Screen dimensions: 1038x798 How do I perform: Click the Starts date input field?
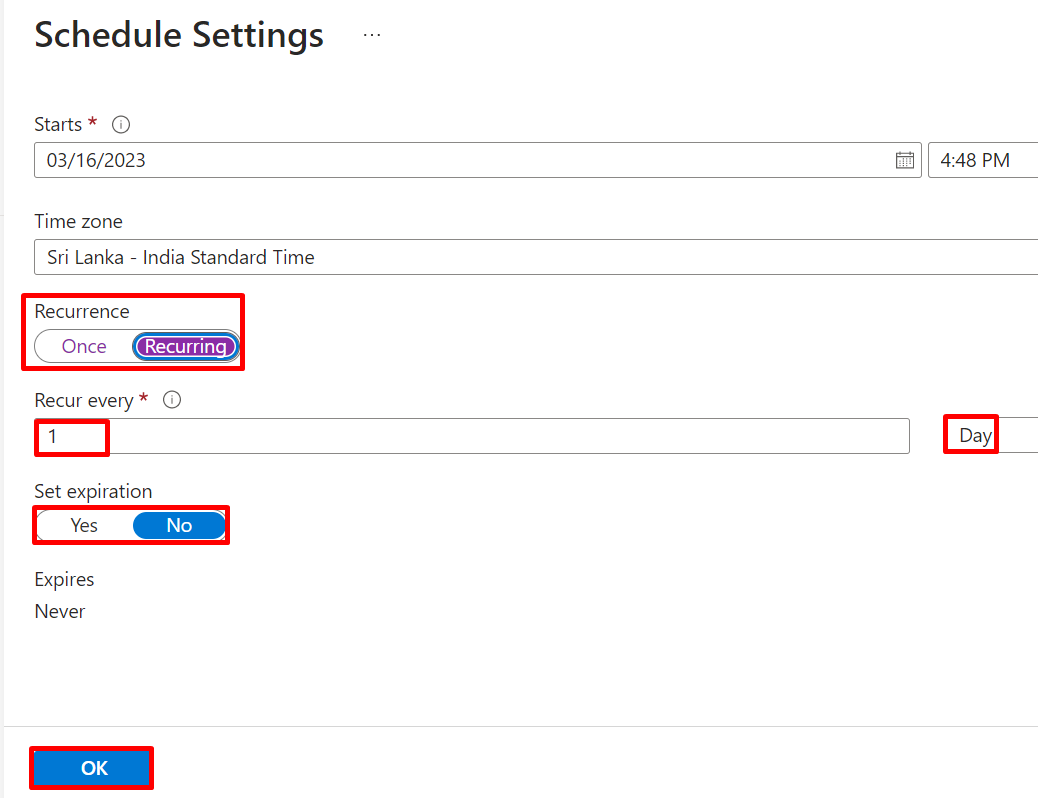pos(477,160)
